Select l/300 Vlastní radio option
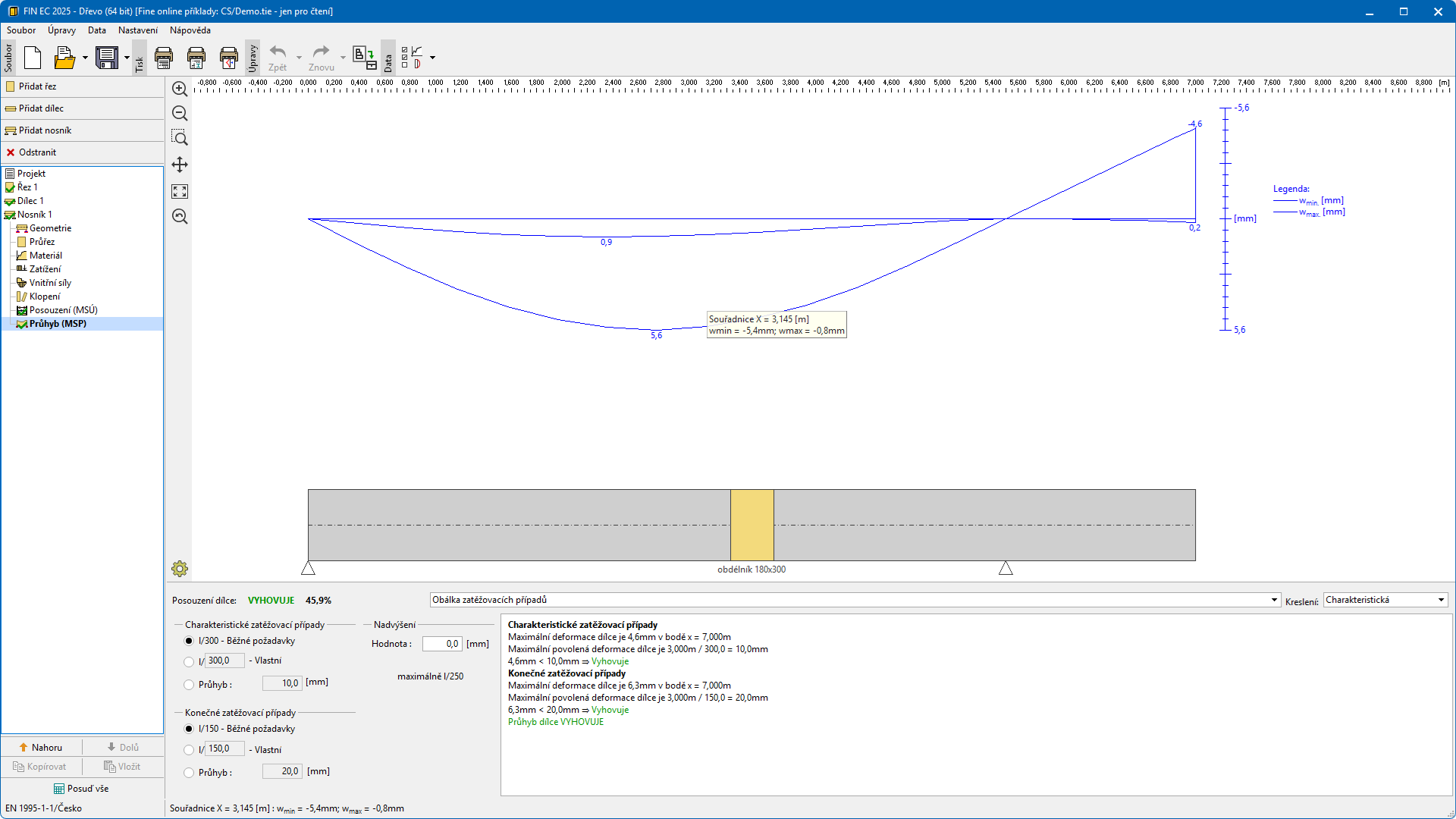The image size is (1456, 819). pyautogui.click(x=189, y=662)
